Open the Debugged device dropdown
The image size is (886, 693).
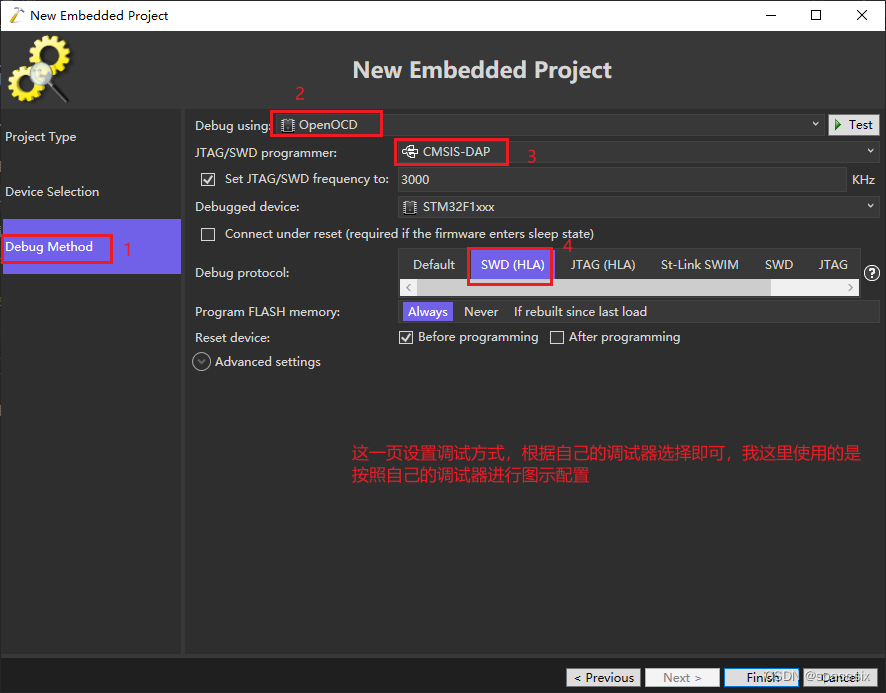[x=868, y=206]
